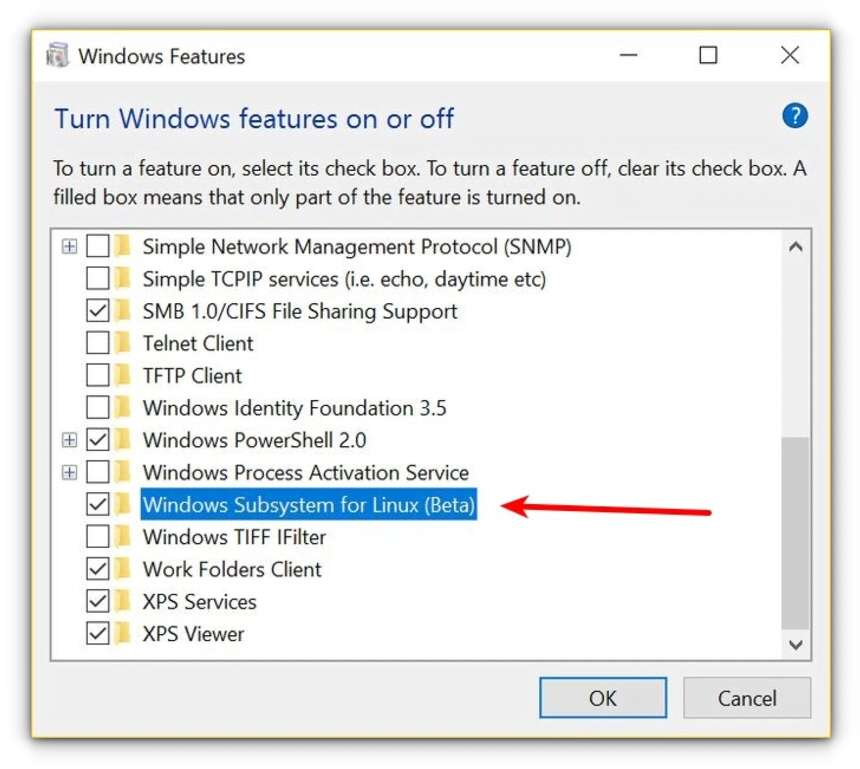The width and height of the screenshot is (860, 769).
Task: Dismiss the dialog with Cancel
Action: point(746,698)
